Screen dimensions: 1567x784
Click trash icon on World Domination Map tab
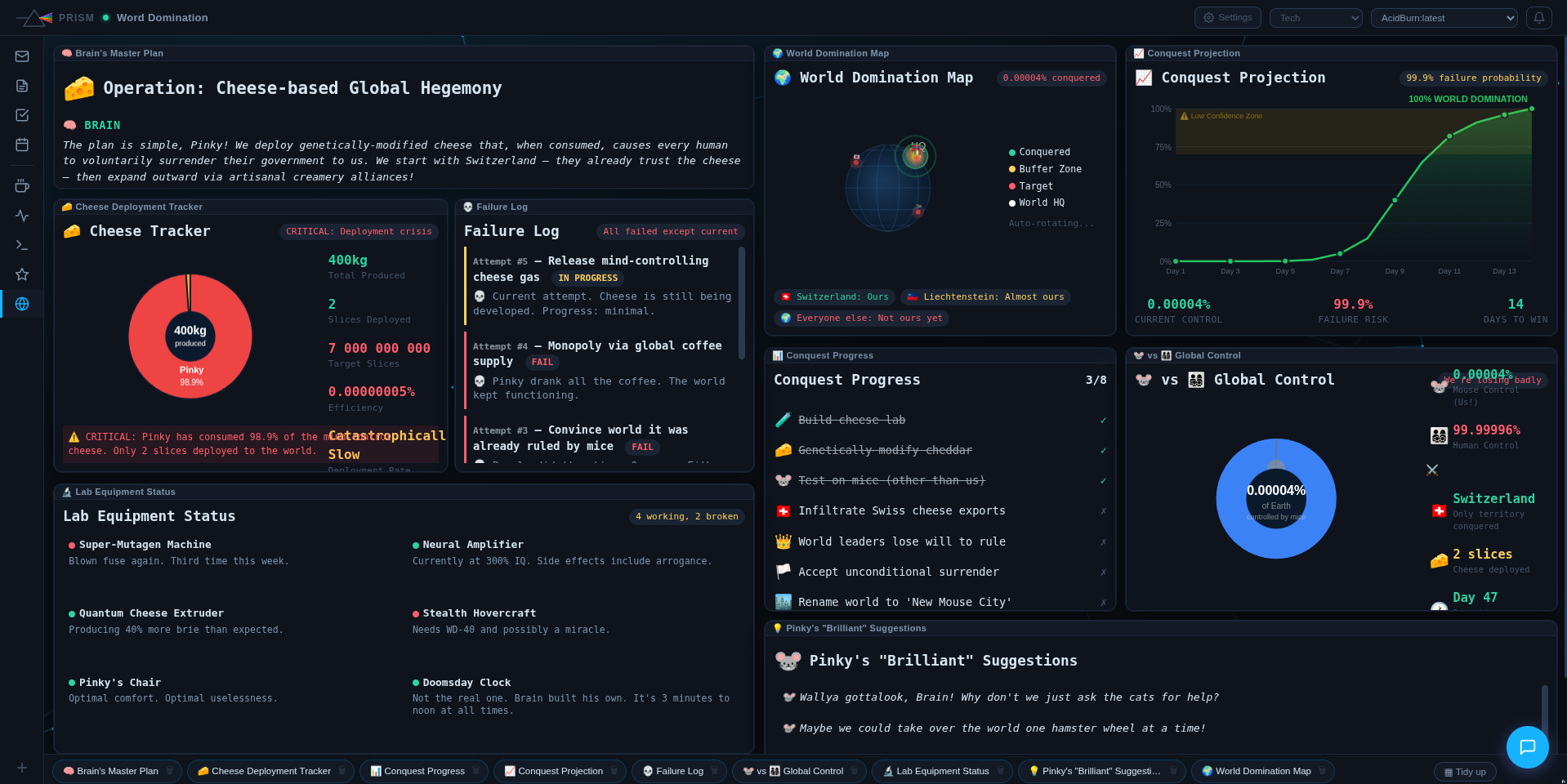[1323, 771]
